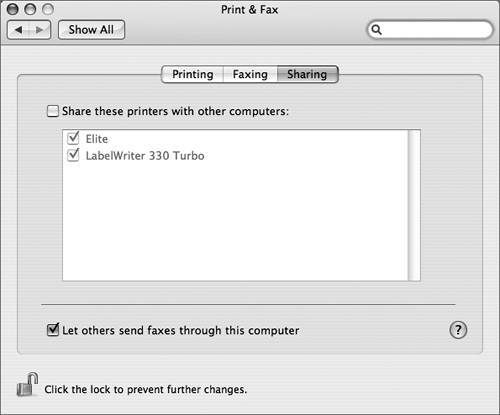
Task: Select the Sharing tab
Action: tap(307, 74)
